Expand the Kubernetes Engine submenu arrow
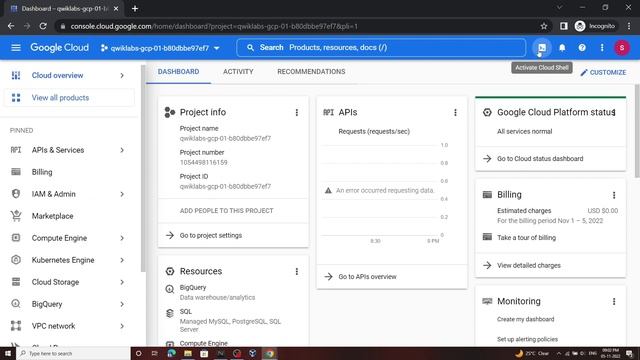 click(x=122, y=260)
